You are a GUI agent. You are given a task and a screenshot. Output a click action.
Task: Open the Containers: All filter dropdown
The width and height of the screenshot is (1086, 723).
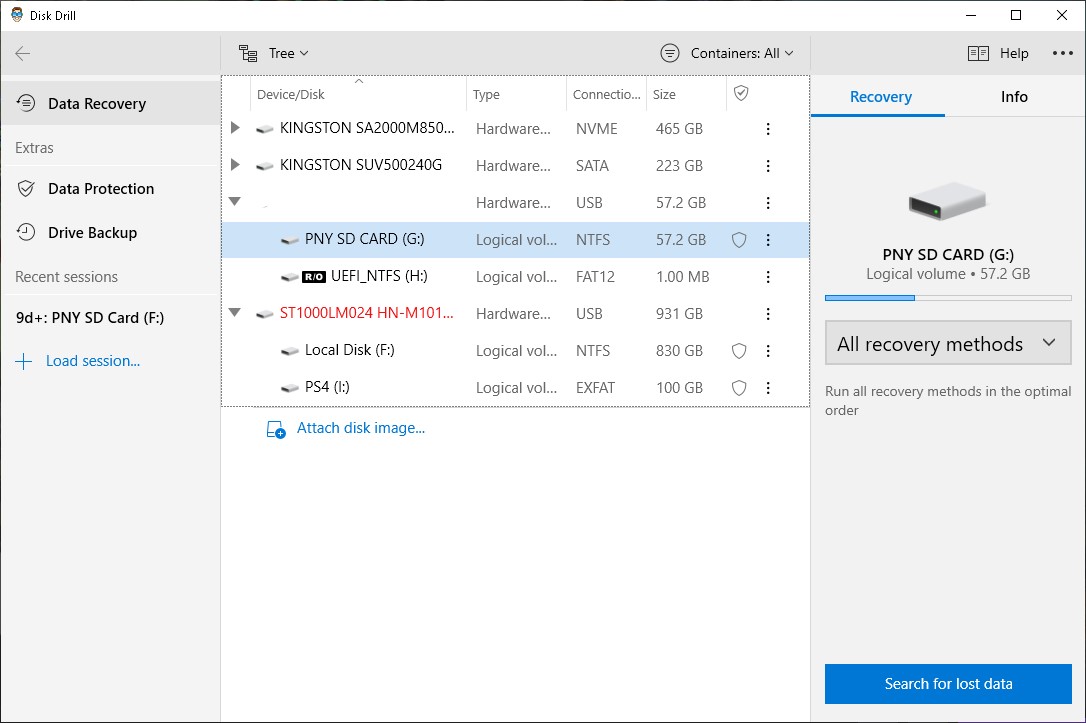point(727,53)
